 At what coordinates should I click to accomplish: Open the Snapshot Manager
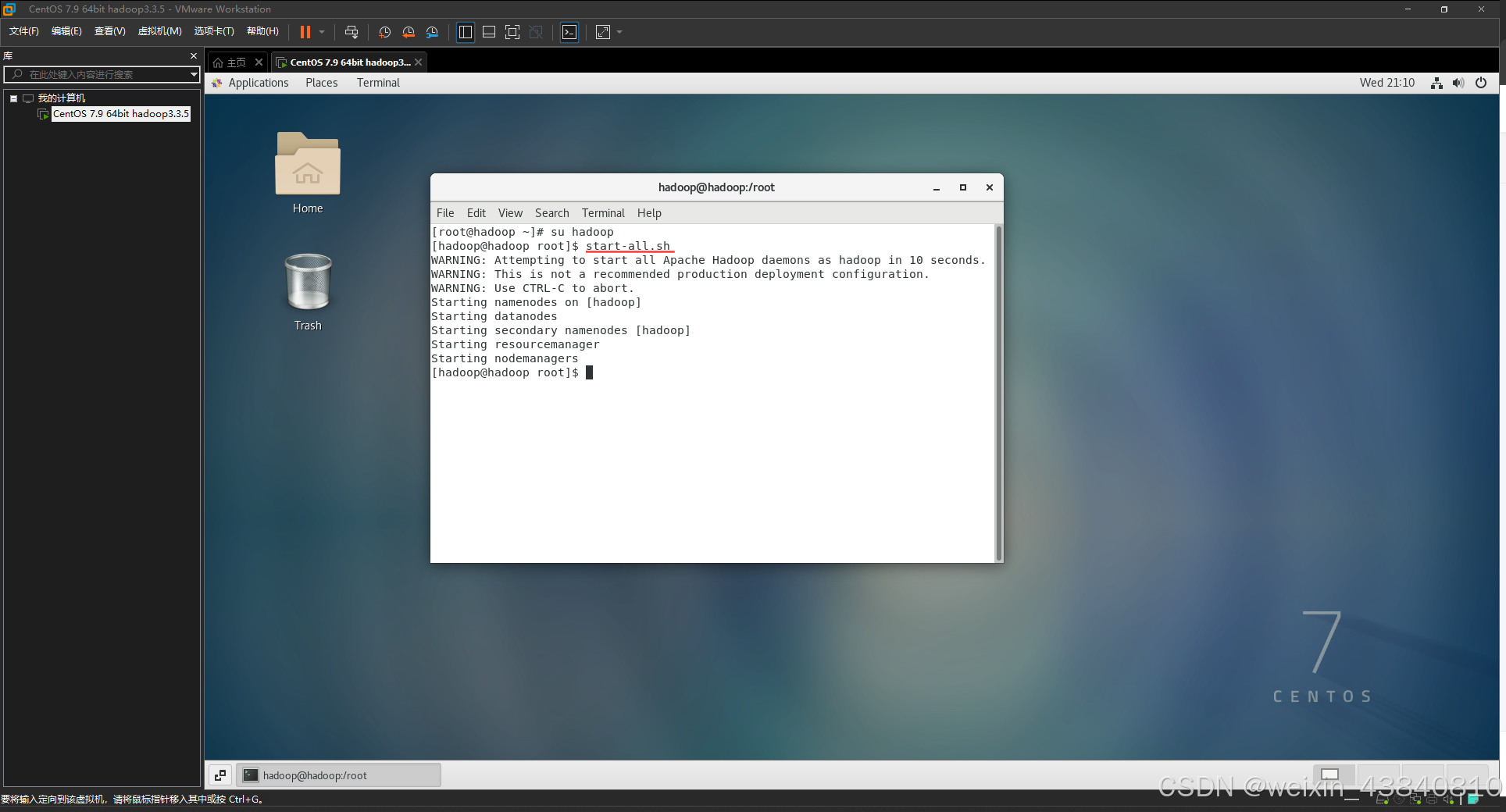point(432,32)
